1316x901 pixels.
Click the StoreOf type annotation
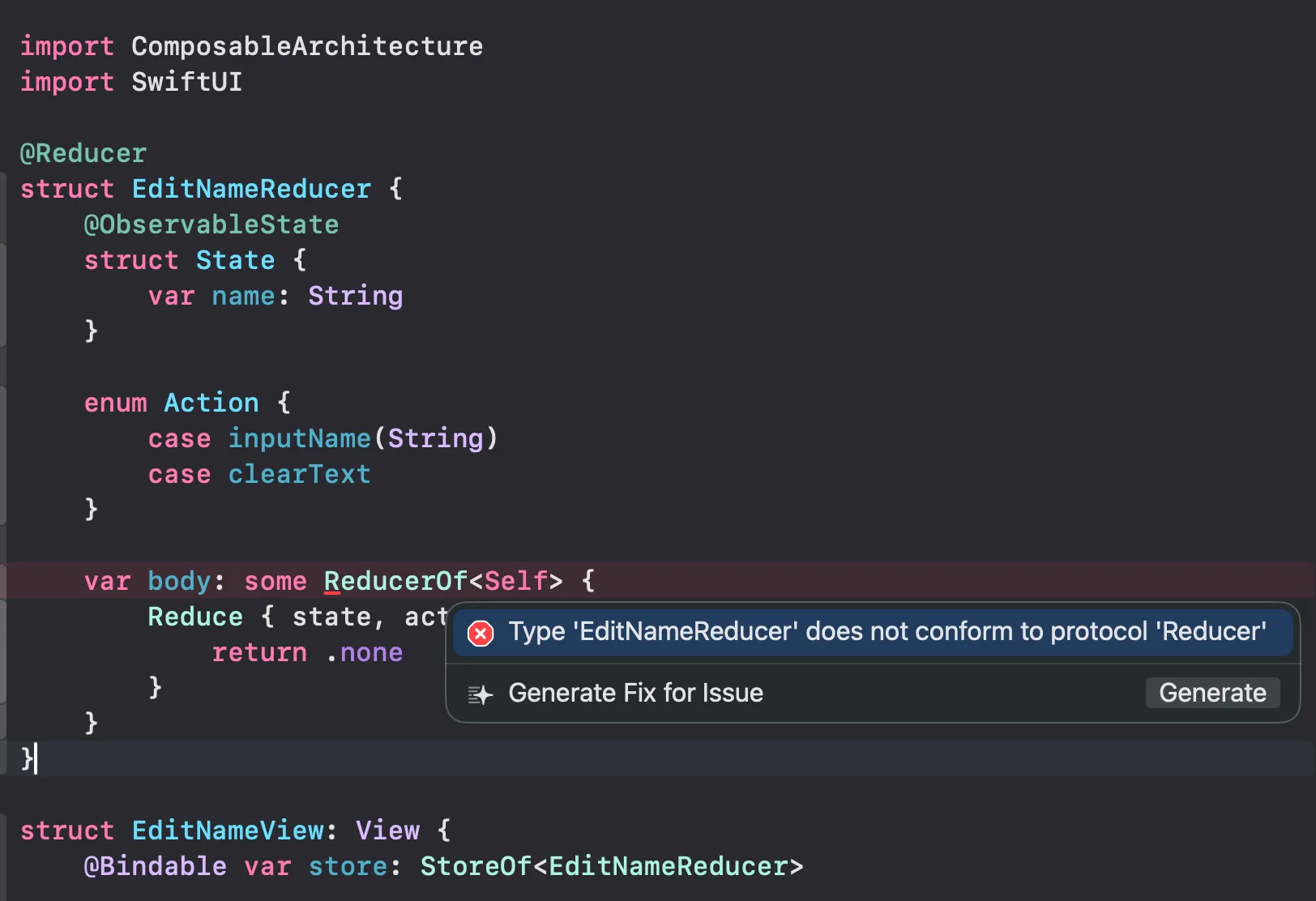point(475,866)
